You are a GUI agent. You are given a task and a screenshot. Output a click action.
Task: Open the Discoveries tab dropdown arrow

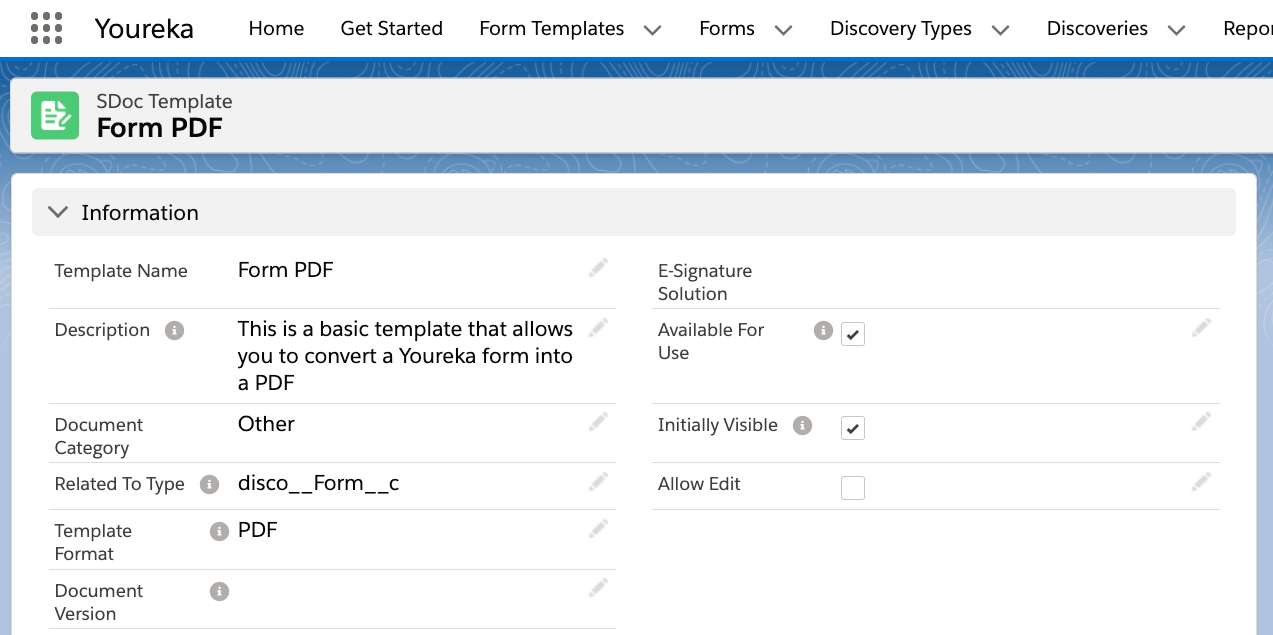1177,30
